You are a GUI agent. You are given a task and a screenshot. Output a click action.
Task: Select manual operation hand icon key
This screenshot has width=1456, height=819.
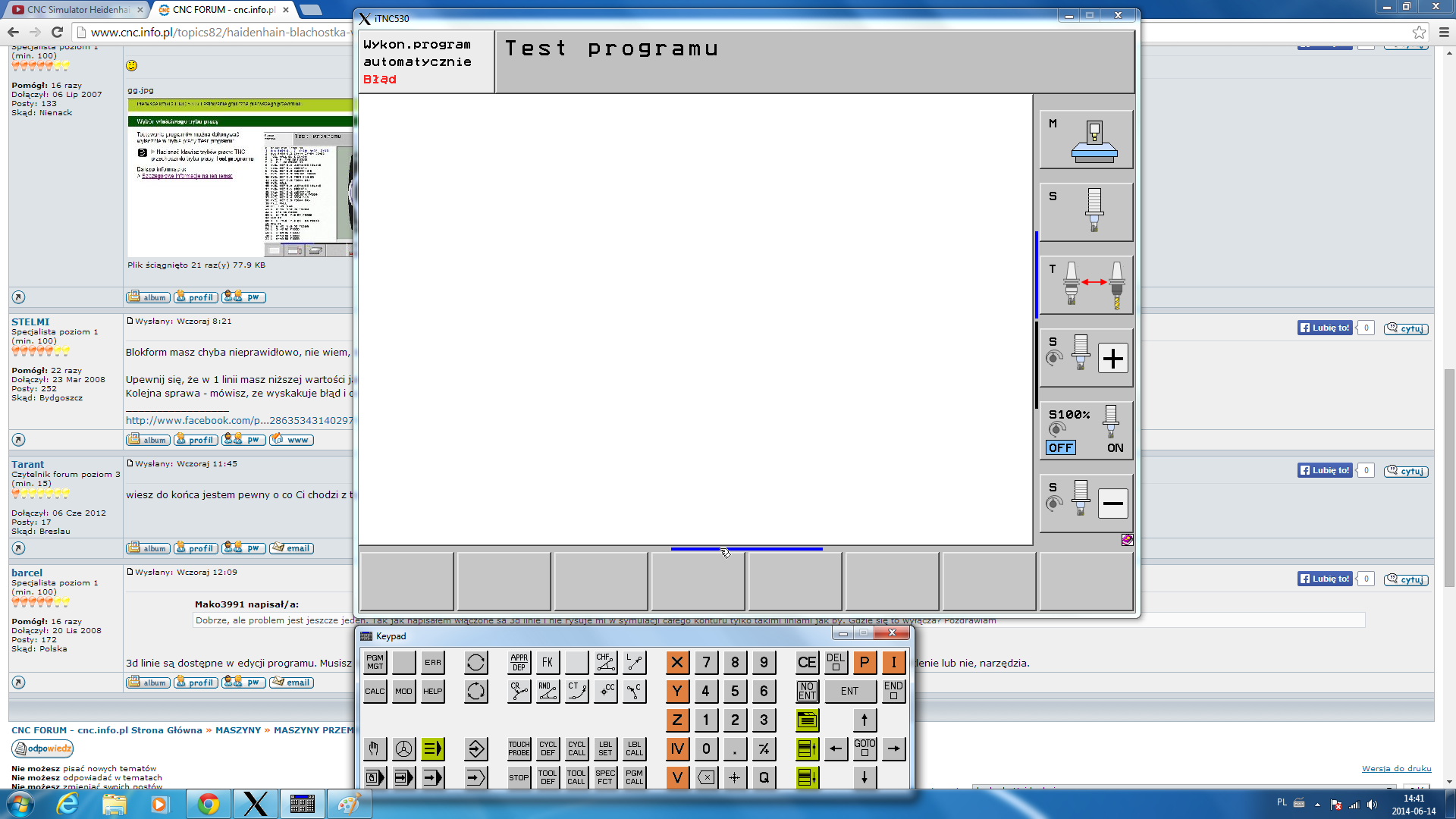(x=375, y=748)
